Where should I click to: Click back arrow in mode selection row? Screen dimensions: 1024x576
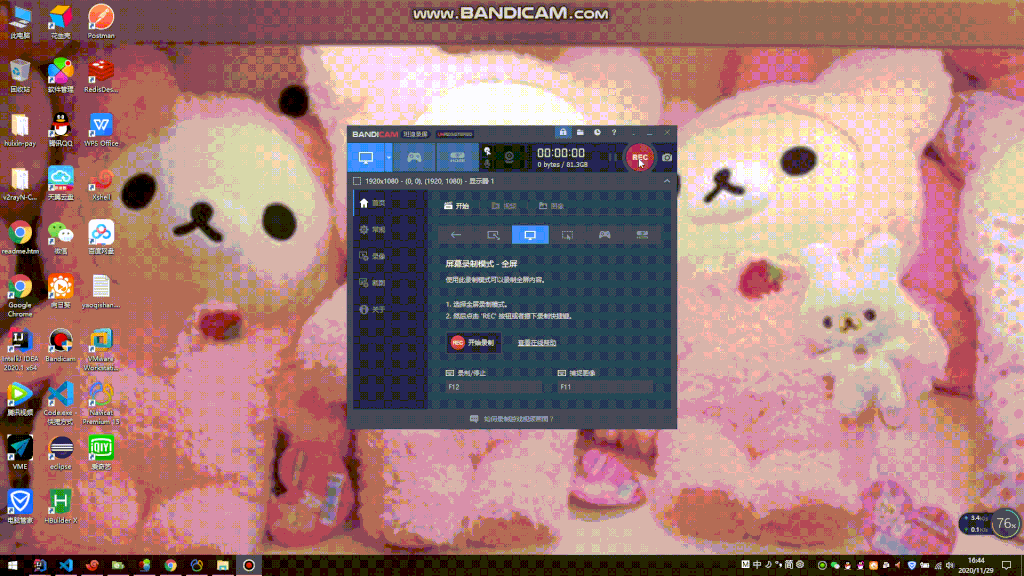[x=456, y=234]
